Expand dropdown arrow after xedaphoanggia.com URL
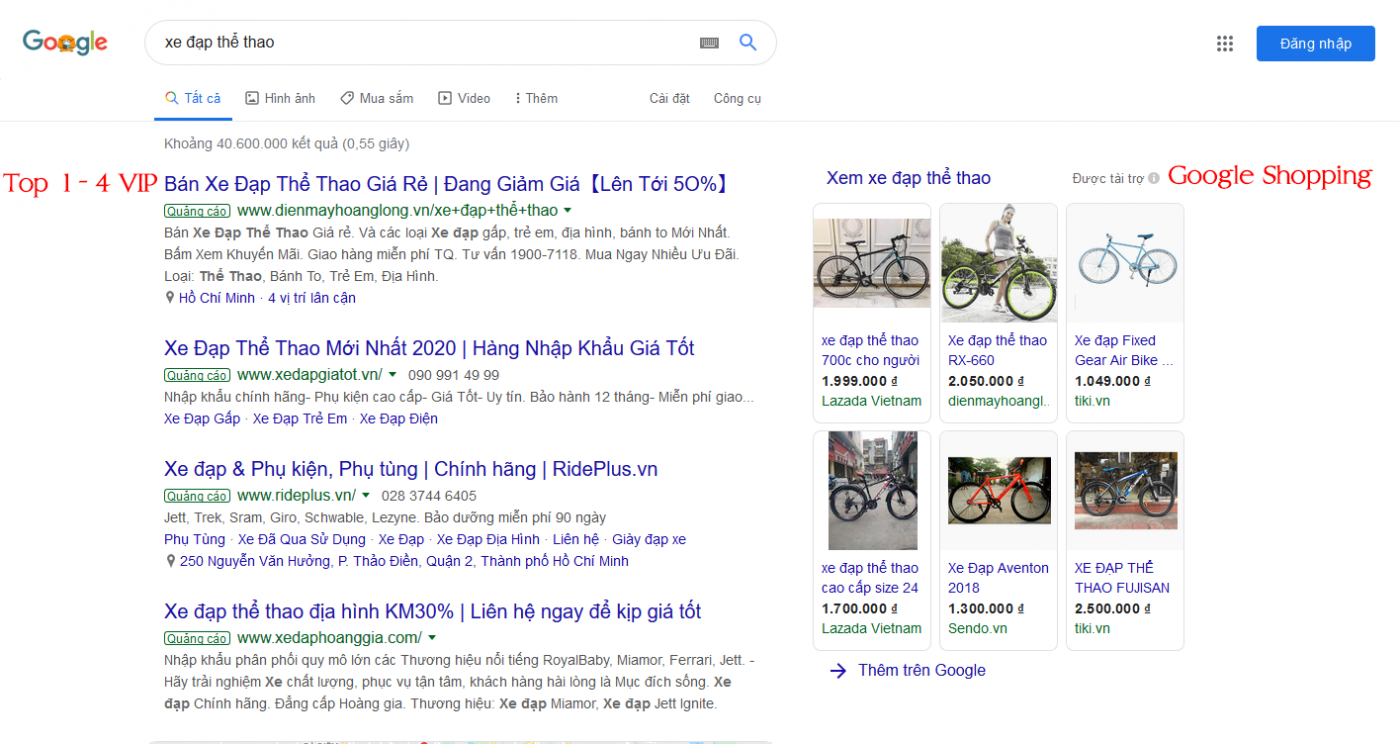This screenshot has width=1400, height=744. click(x=432, y=638)
